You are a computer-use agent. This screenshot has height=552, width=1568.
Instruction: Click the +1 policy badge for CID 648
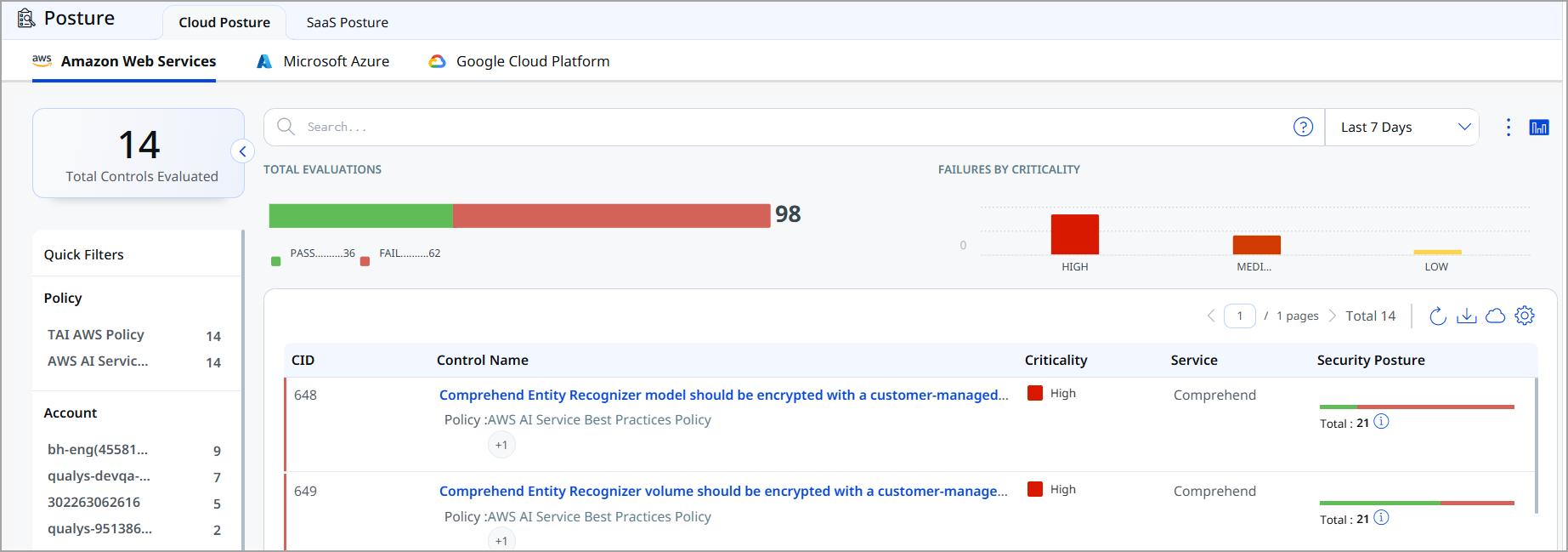pyautogui.click(x=501, y=445)
